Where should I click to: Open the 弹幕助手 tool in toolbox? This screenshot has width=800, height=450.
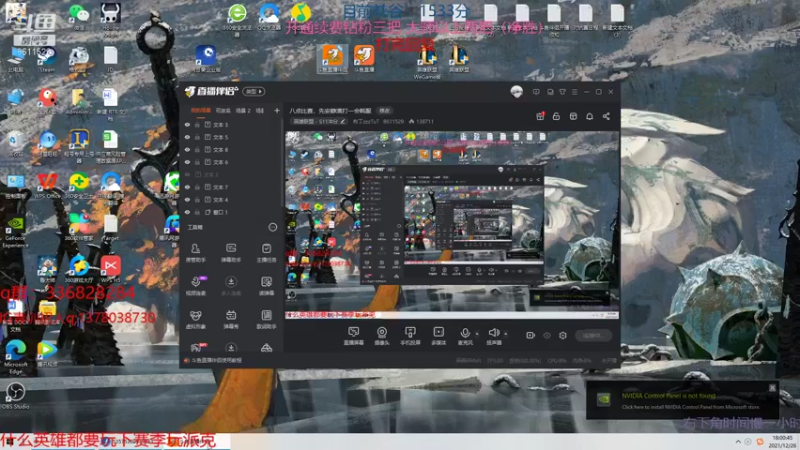pyautogui.click(x=231, y=253)
